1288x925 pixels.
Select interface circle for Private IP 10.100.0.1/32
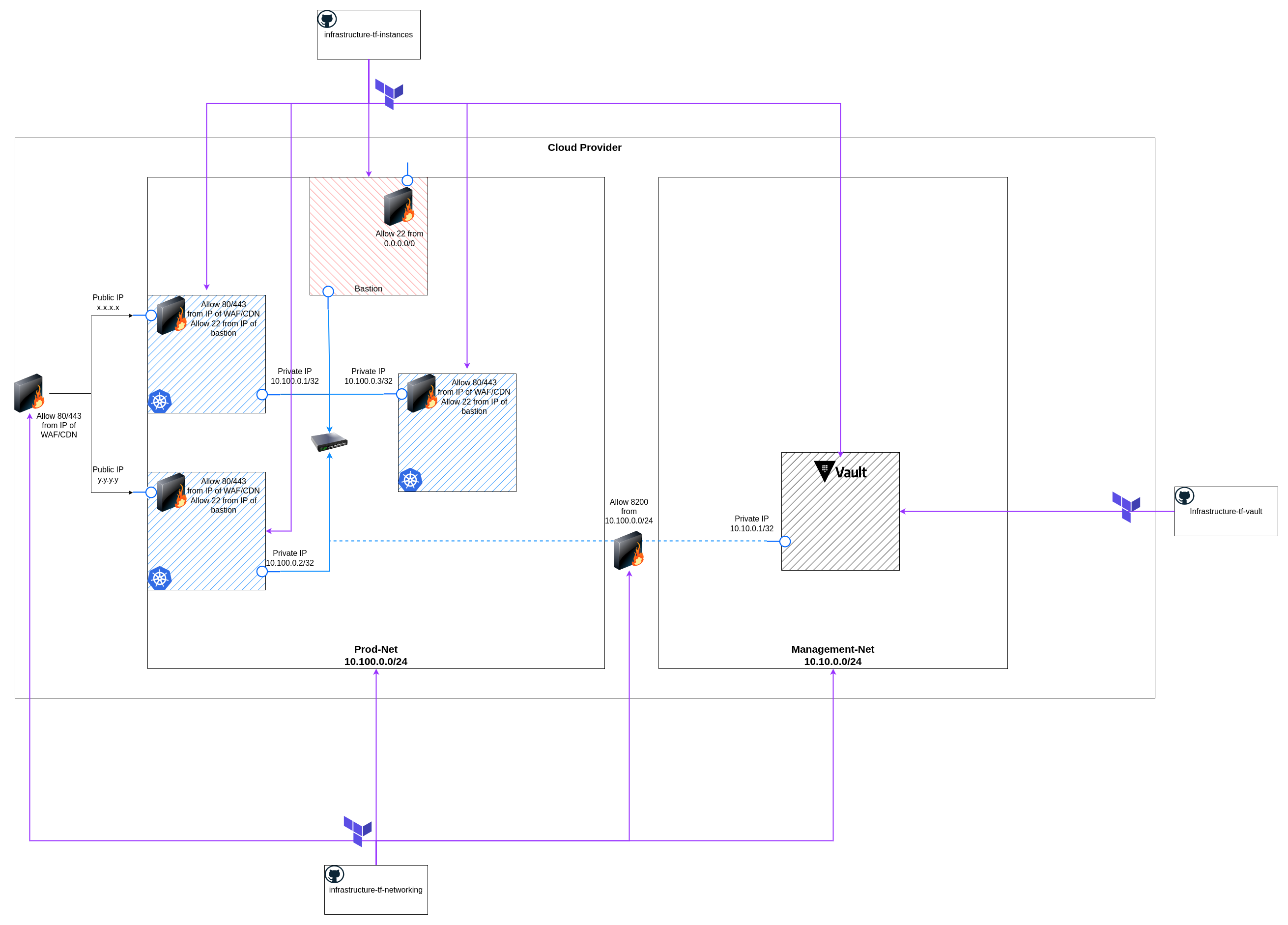click(x=262, y=394)
